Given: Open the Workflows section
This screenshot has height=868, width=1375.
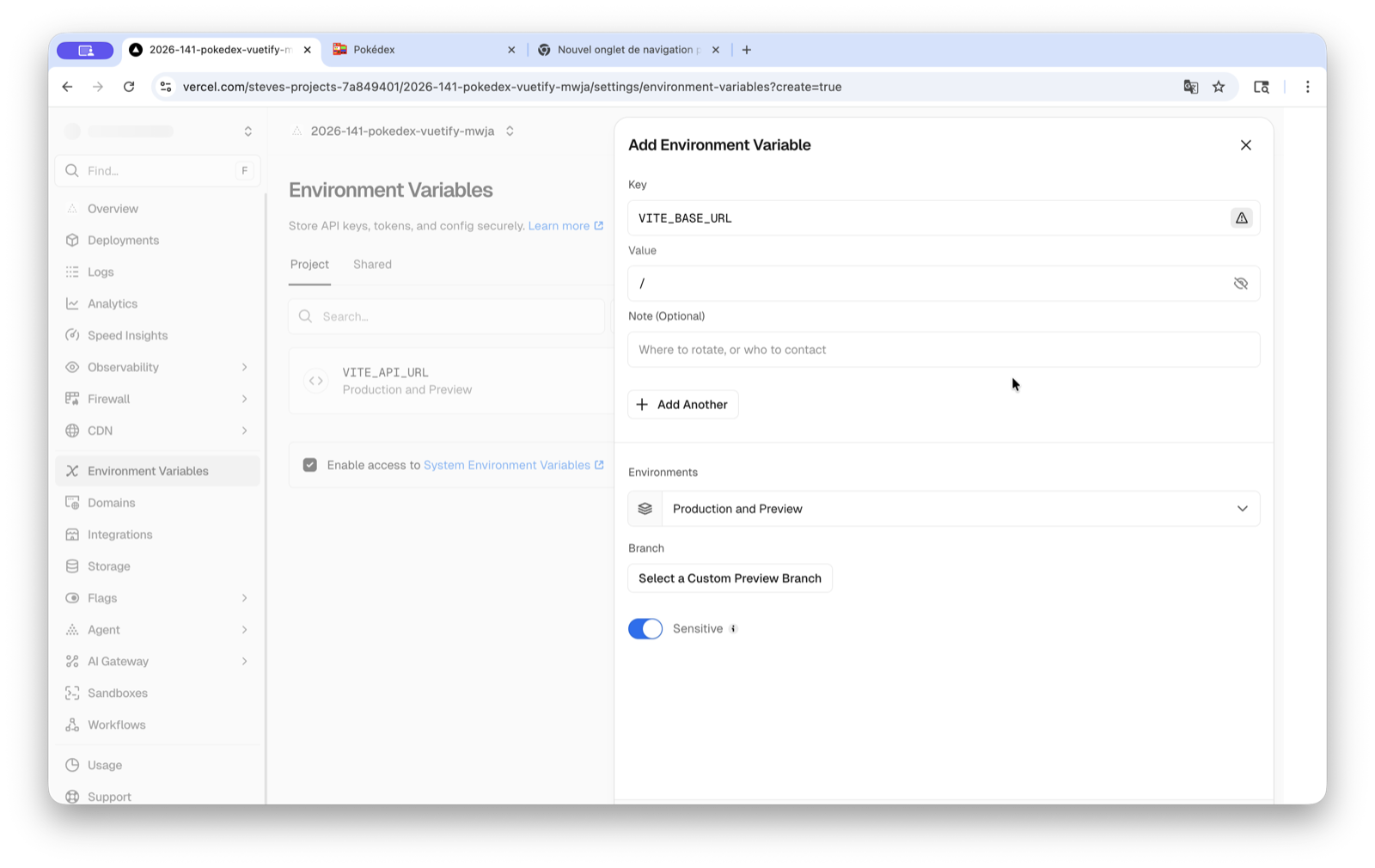Looking at the screenshot, I should coord(115,724).
